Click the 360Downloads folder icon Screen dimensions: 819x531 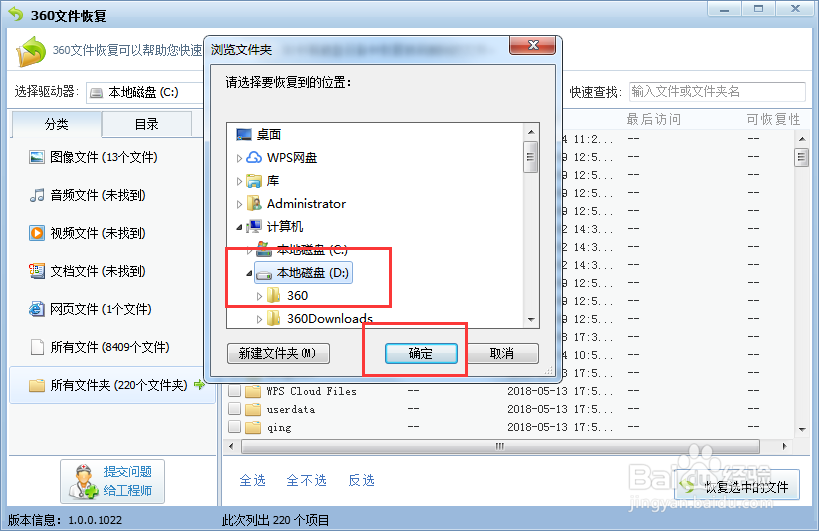coord(273,318)
